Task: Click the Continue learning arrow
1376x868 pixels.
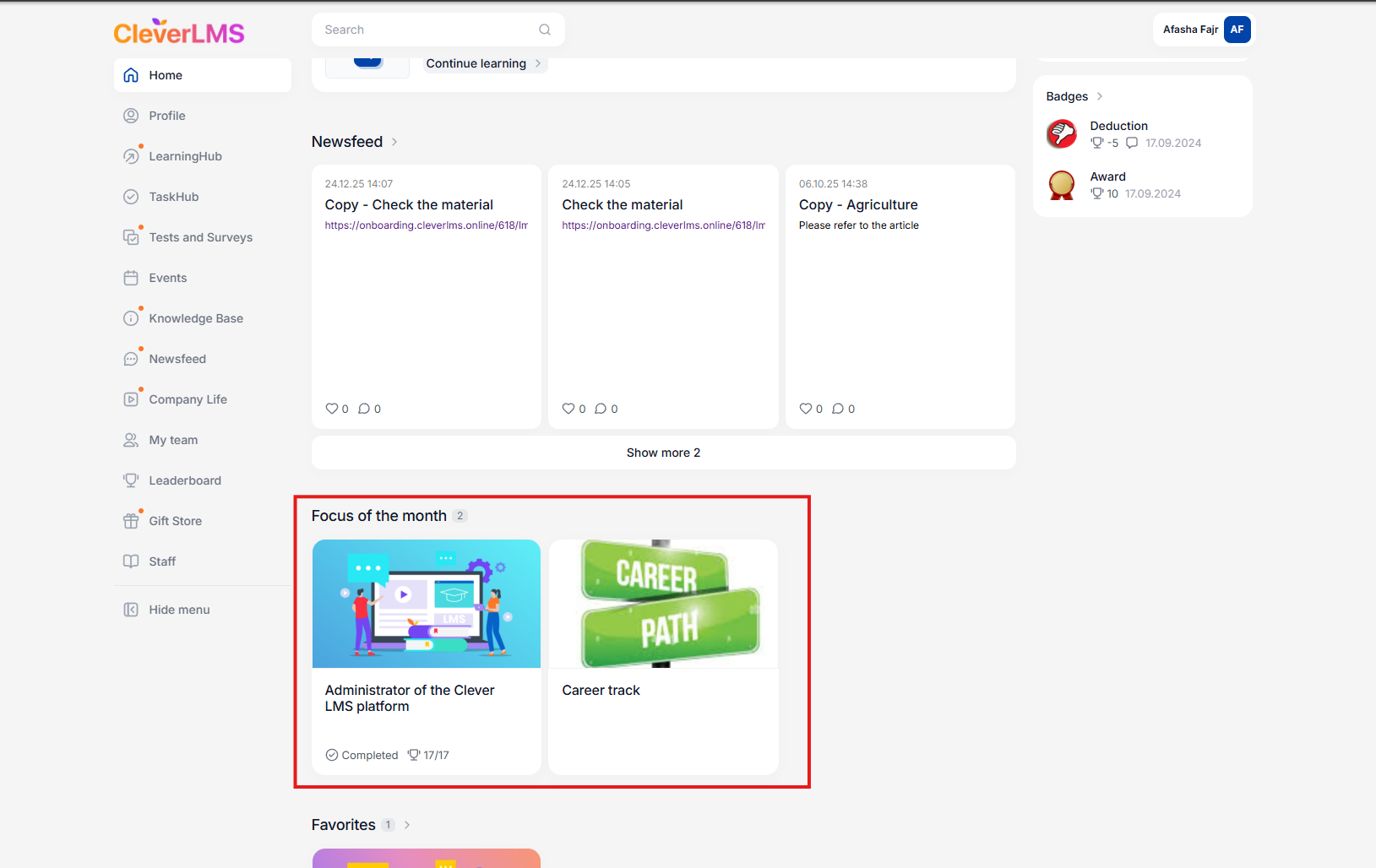Action: tap(538, 63)
